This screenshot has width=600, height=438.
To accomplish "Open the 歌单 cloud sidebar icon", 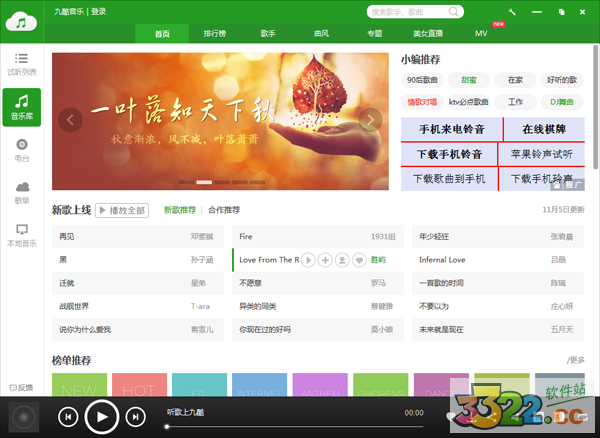I will point(22,193).
